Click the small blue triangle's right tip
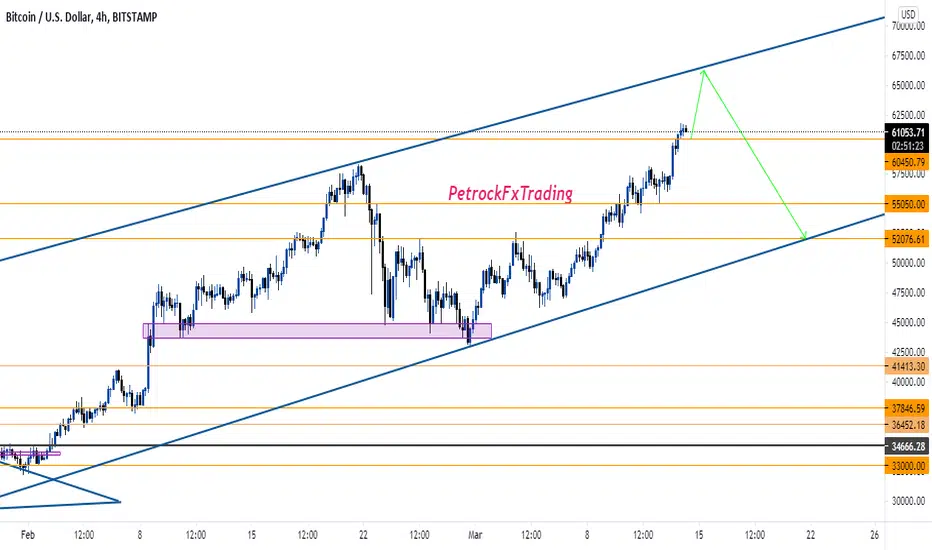Screen dimensions: 932x550 (x=120, y=501)
